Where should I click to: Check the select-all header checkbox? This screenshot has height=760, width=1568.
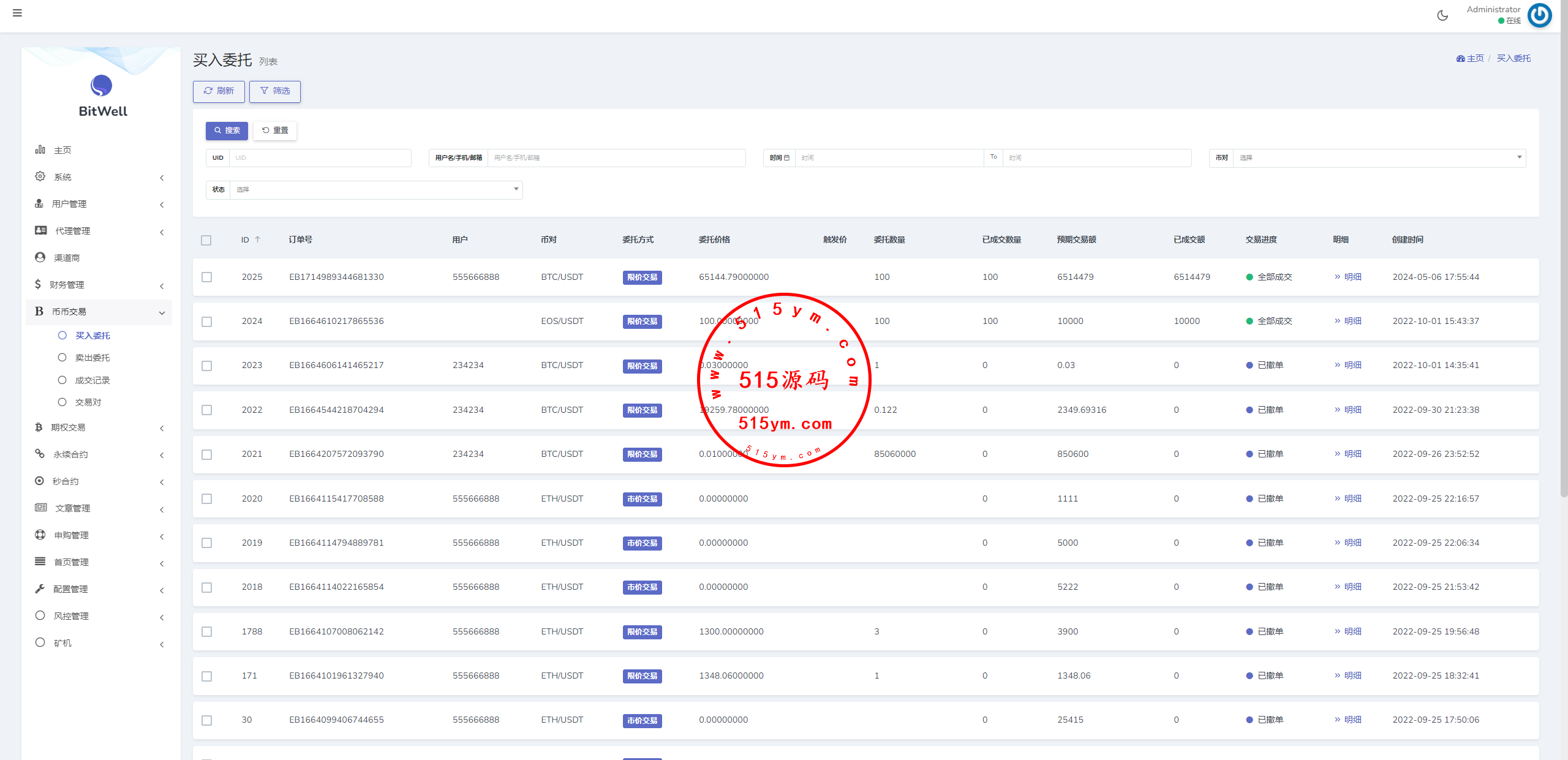206,240
